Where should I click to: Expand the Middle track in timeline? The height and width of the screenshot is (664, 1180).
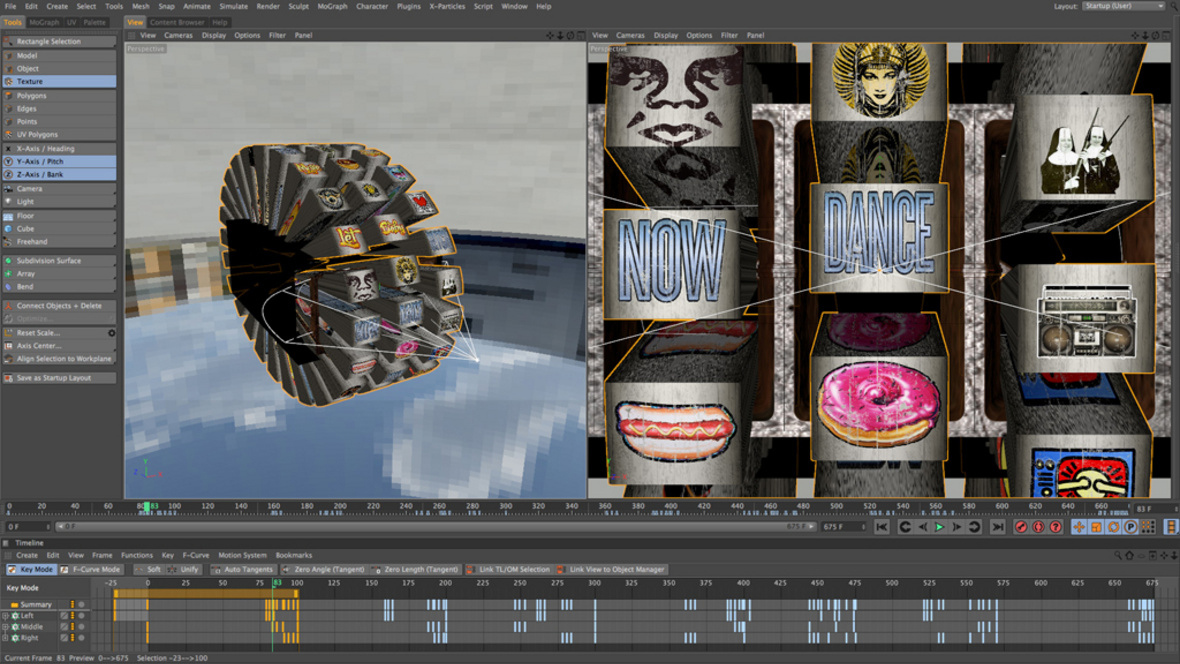click(x=5, y=627)
